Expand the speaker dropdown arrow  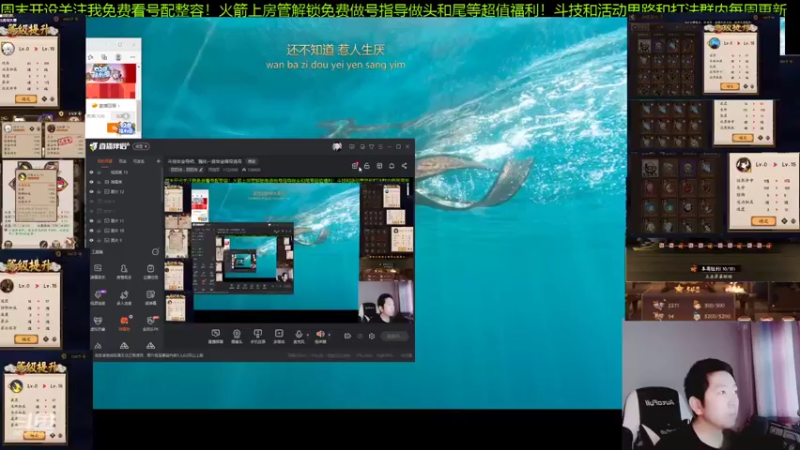(x=329, y=335)
